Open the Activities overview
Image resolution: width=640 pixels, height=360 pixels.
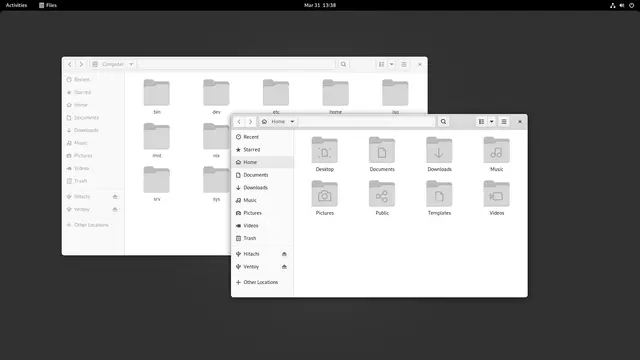[x=16, y=5]
